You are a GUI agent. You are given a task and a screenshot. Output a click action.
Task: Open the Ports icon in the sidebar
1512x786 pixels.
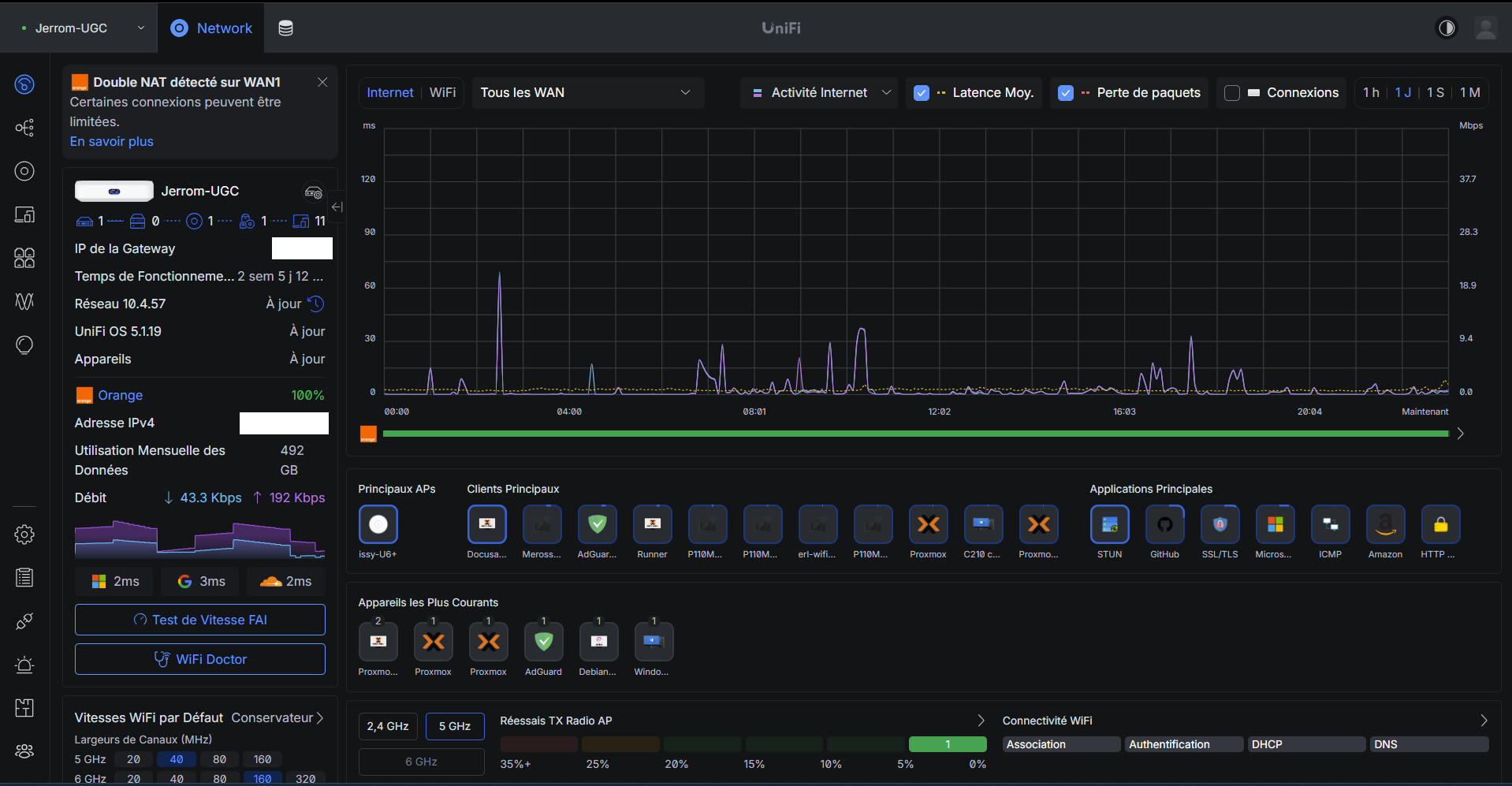(24, 258)
